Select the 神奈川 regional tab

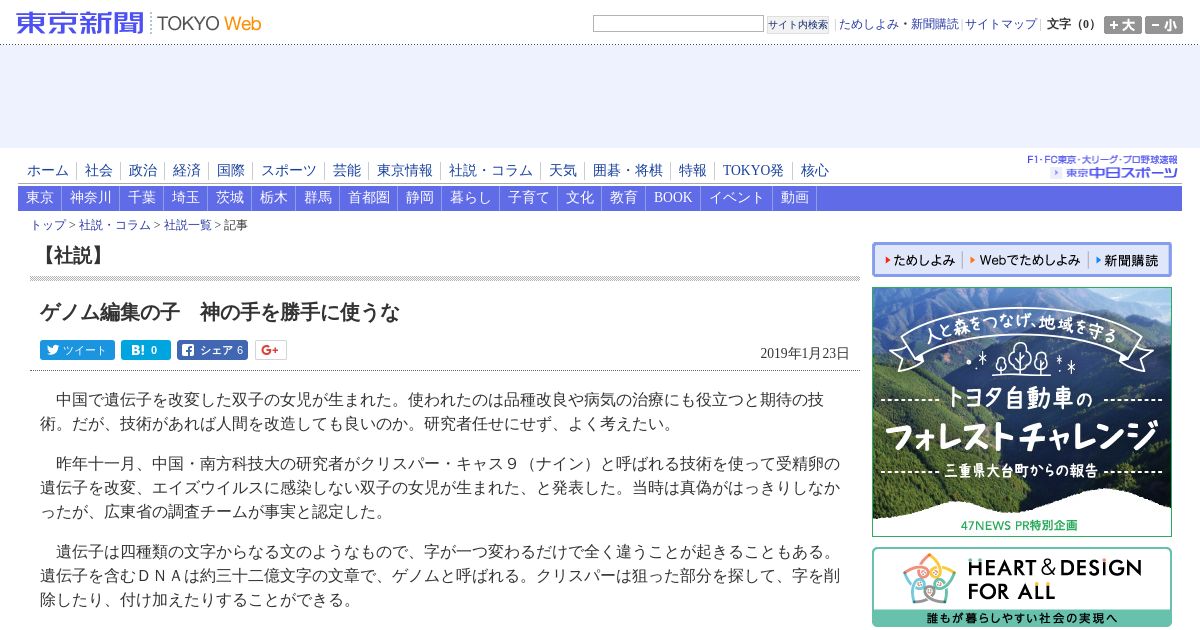pos(91,198)
